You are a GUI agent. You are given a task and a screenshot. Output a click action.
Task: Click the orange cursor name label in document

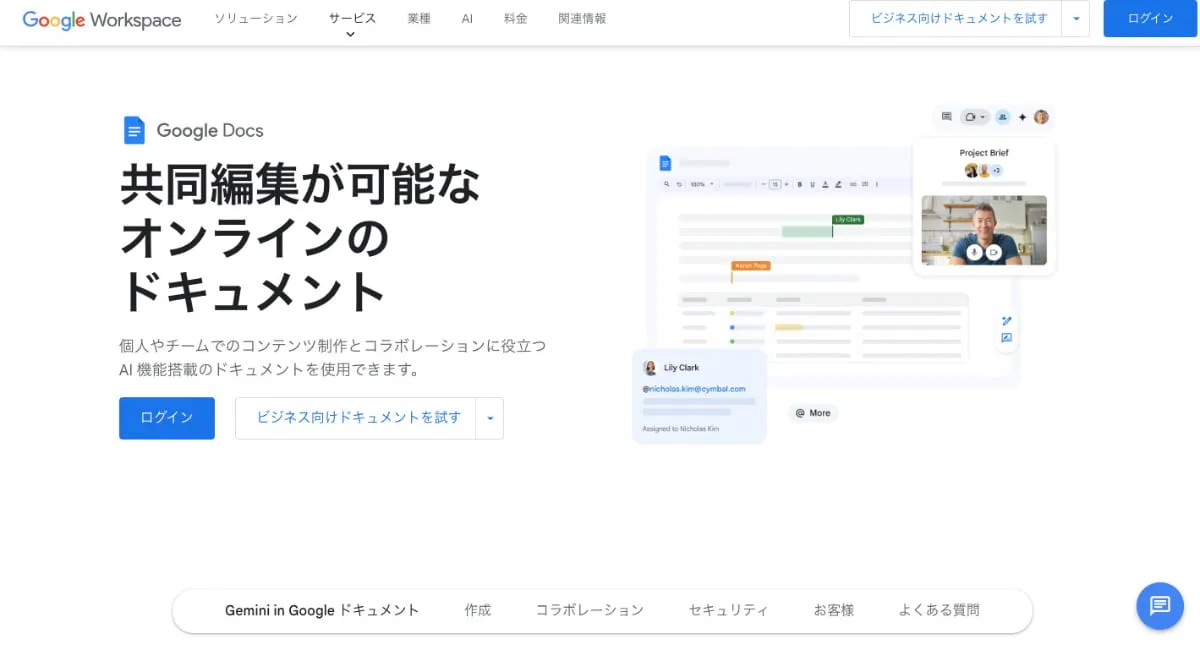[751, 266]
